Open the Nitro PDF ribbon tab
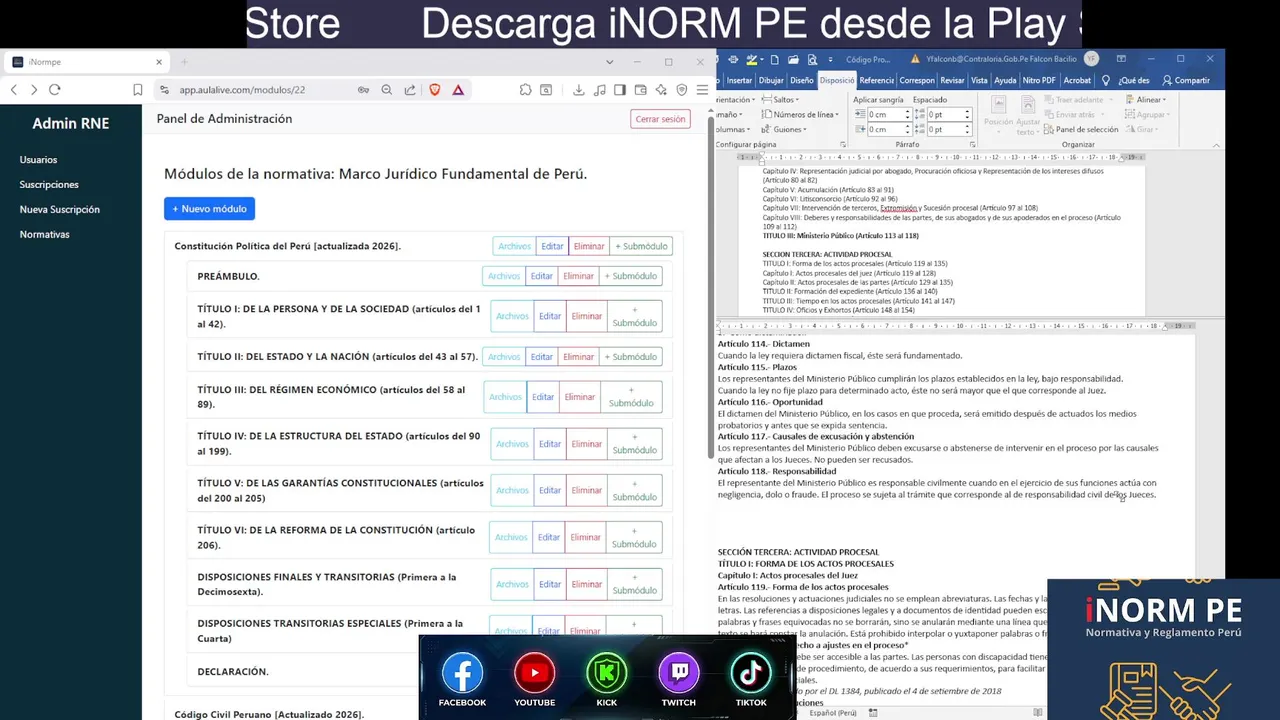Screen dimensions: 1280x720 (1039, 80)
